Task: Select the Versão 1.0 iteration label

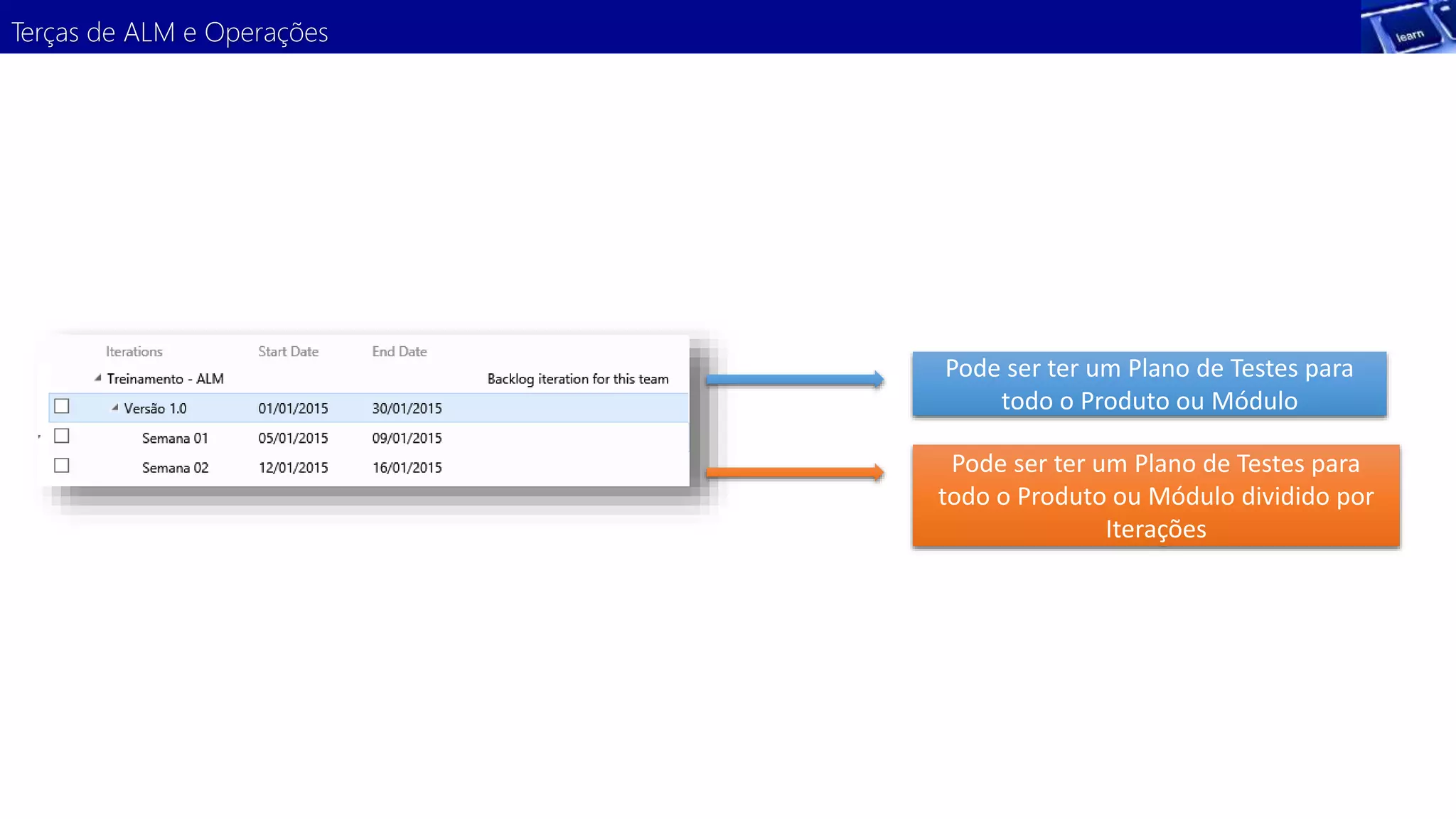Action: coord(155,409)
